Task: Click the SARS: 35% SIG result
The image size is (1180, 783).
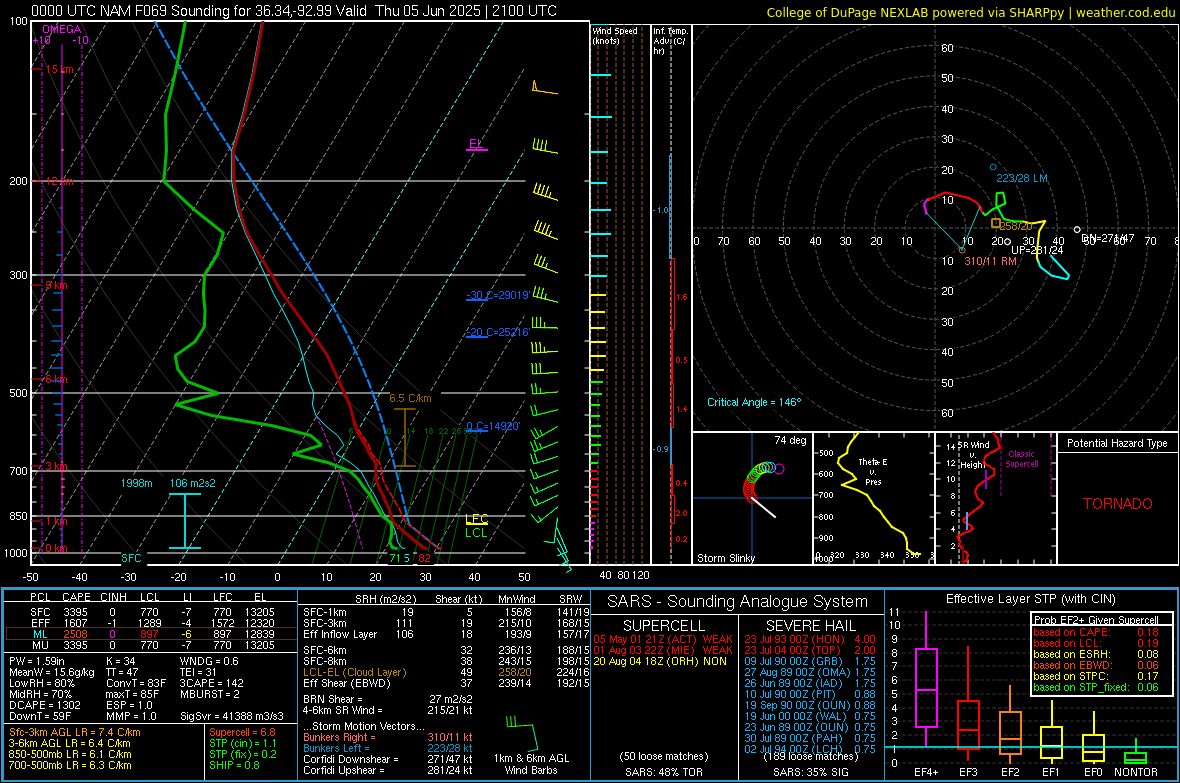Action: [810, 772]
